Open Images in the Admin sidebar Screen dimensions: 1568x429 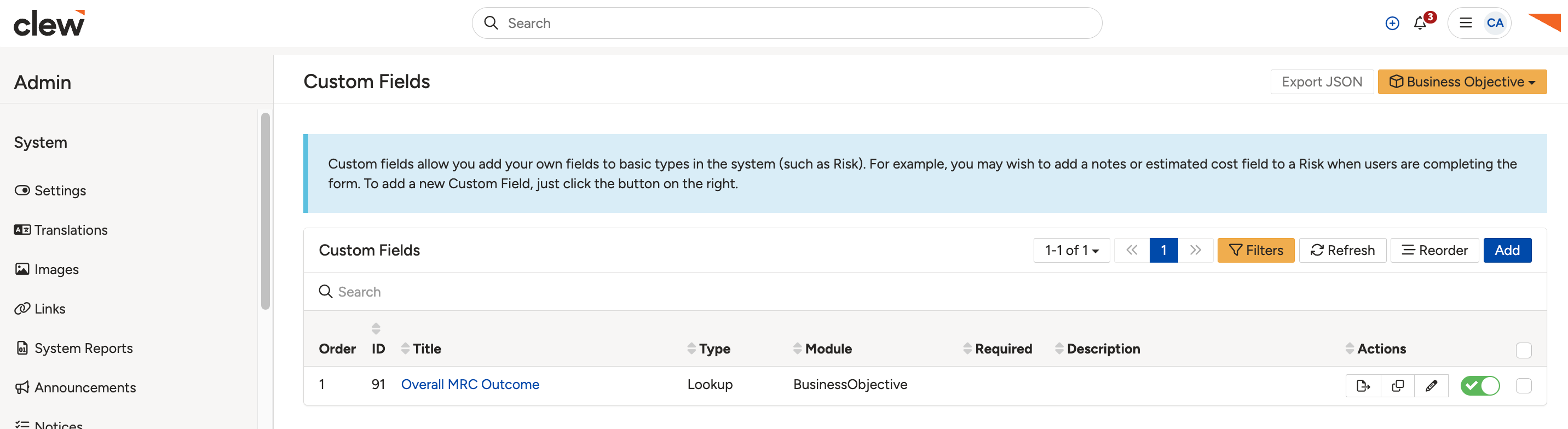[x=47, y=270]
